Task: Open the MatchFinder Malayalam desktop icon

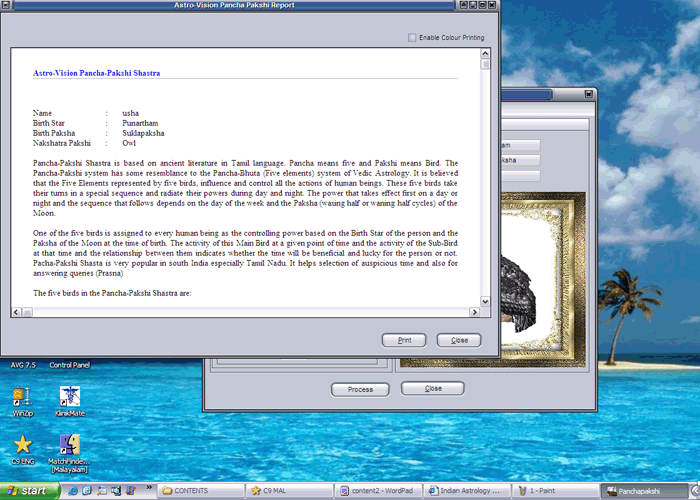Action: click(70, 453)
